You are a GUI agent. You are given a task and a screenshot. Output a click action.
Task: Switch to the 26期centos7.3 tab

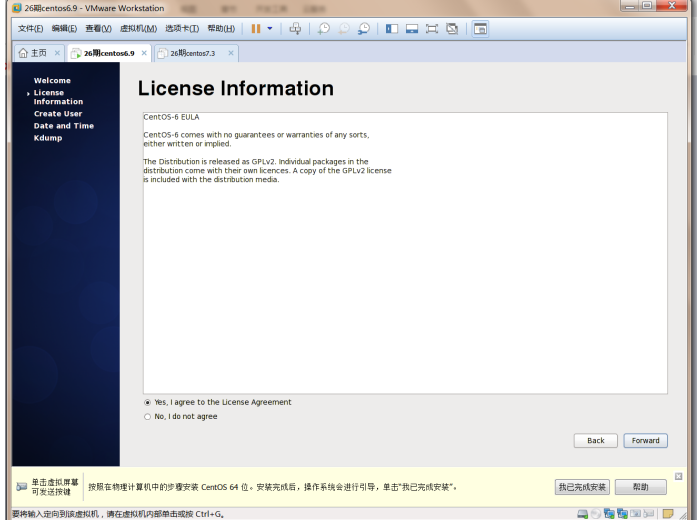tap(193, 53)
